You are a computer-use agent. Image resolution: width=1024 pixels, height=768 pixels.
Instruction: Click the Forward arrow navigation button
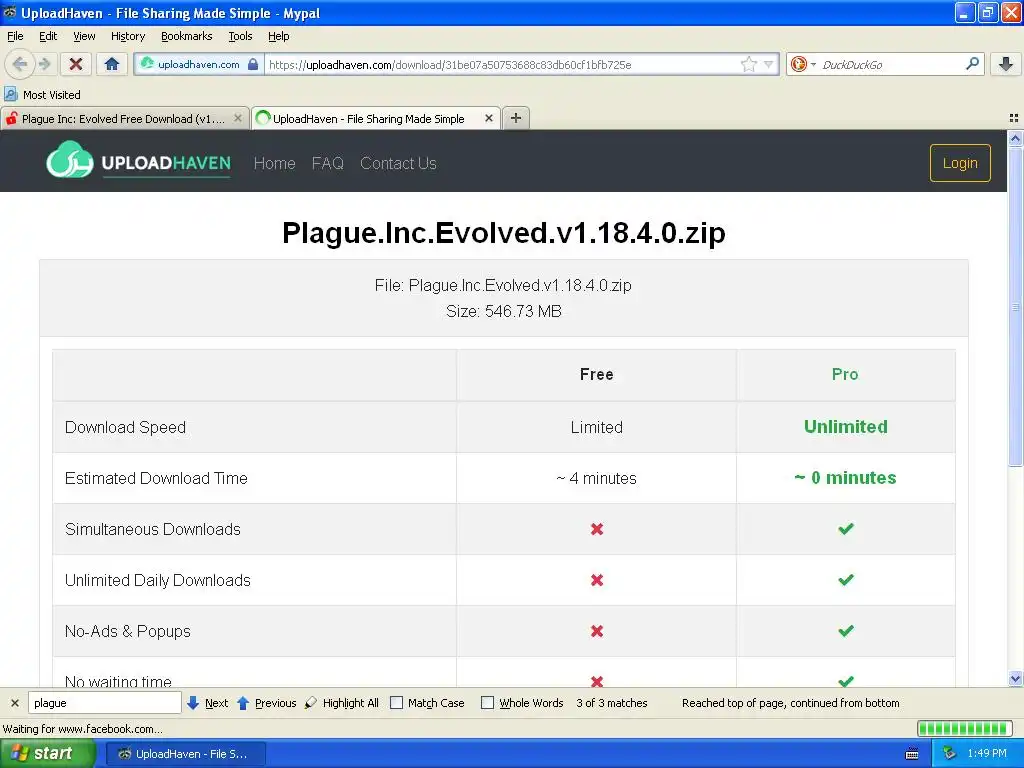pyautogui.click(x=44, y=64)
